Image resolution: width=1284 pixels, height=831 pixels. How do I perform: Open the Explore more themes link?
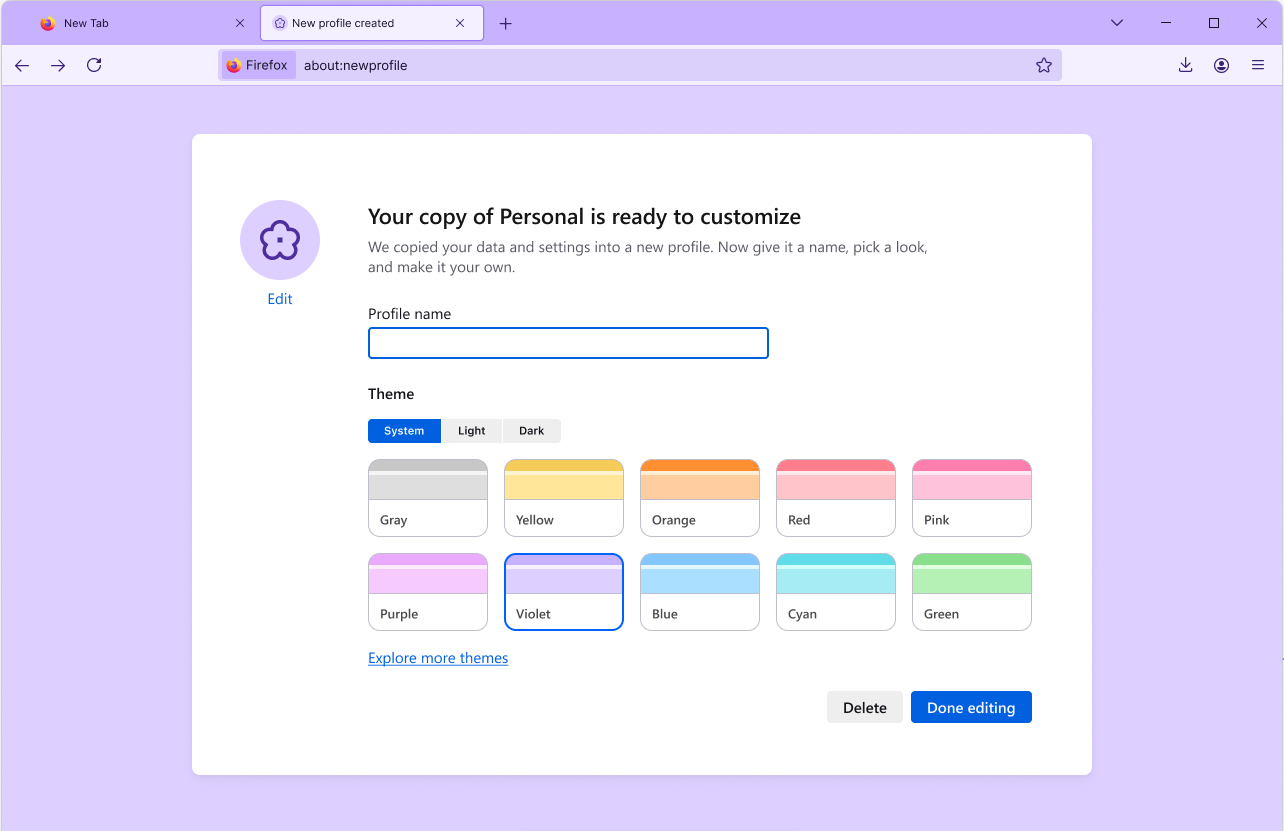(x=438, y=658)
